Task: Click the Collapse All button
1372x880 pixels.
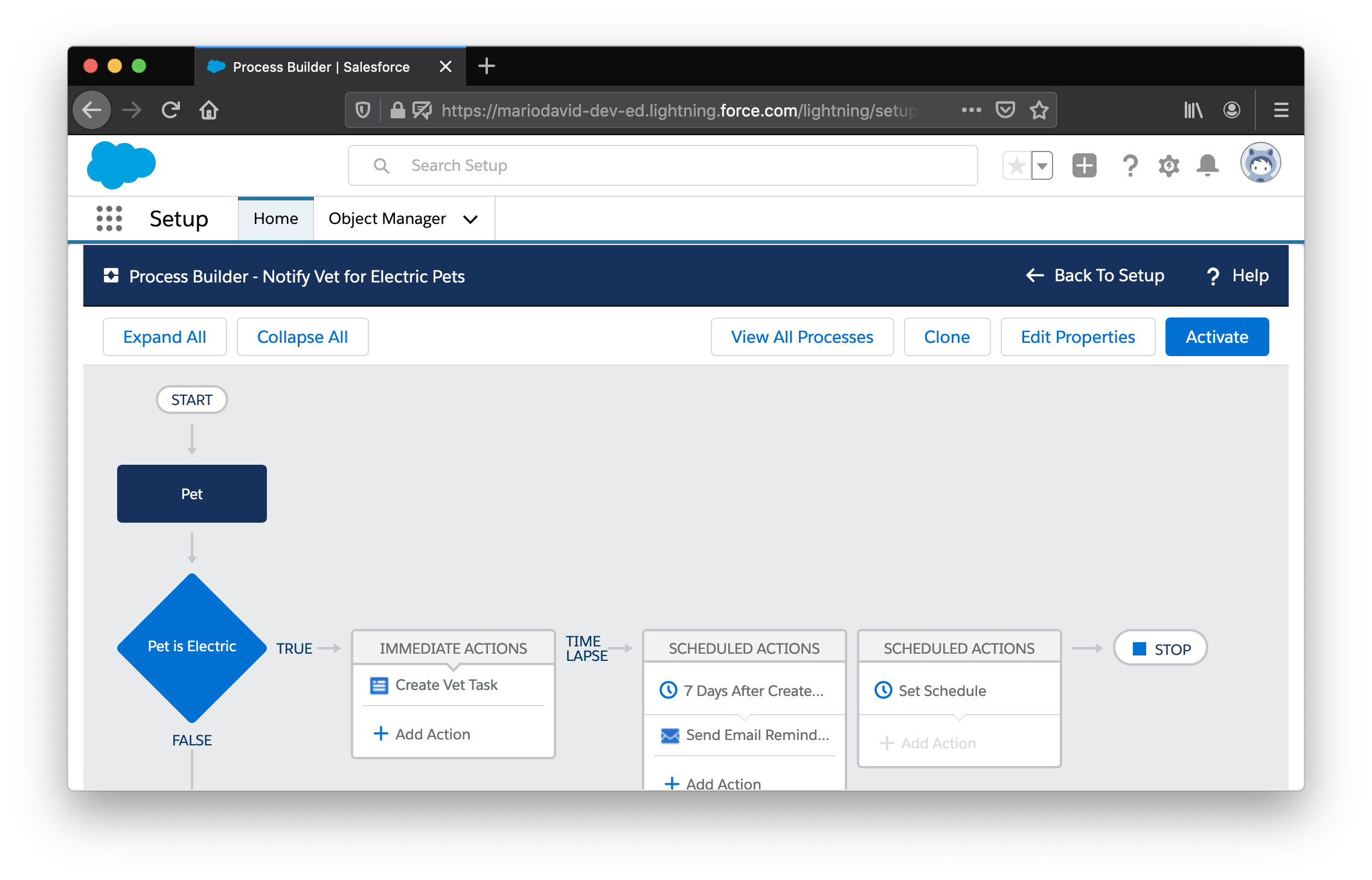Action: 303,337
